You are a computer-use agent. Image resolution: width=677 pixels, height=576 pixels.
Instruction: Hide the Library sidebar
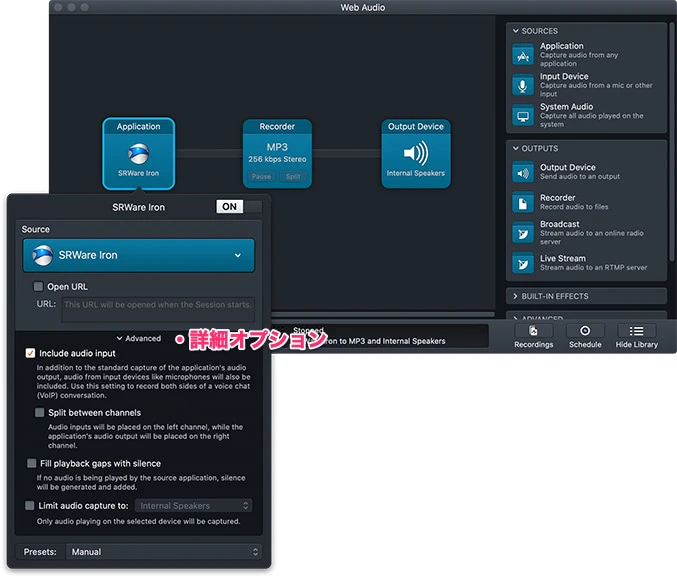coord(636,337)
